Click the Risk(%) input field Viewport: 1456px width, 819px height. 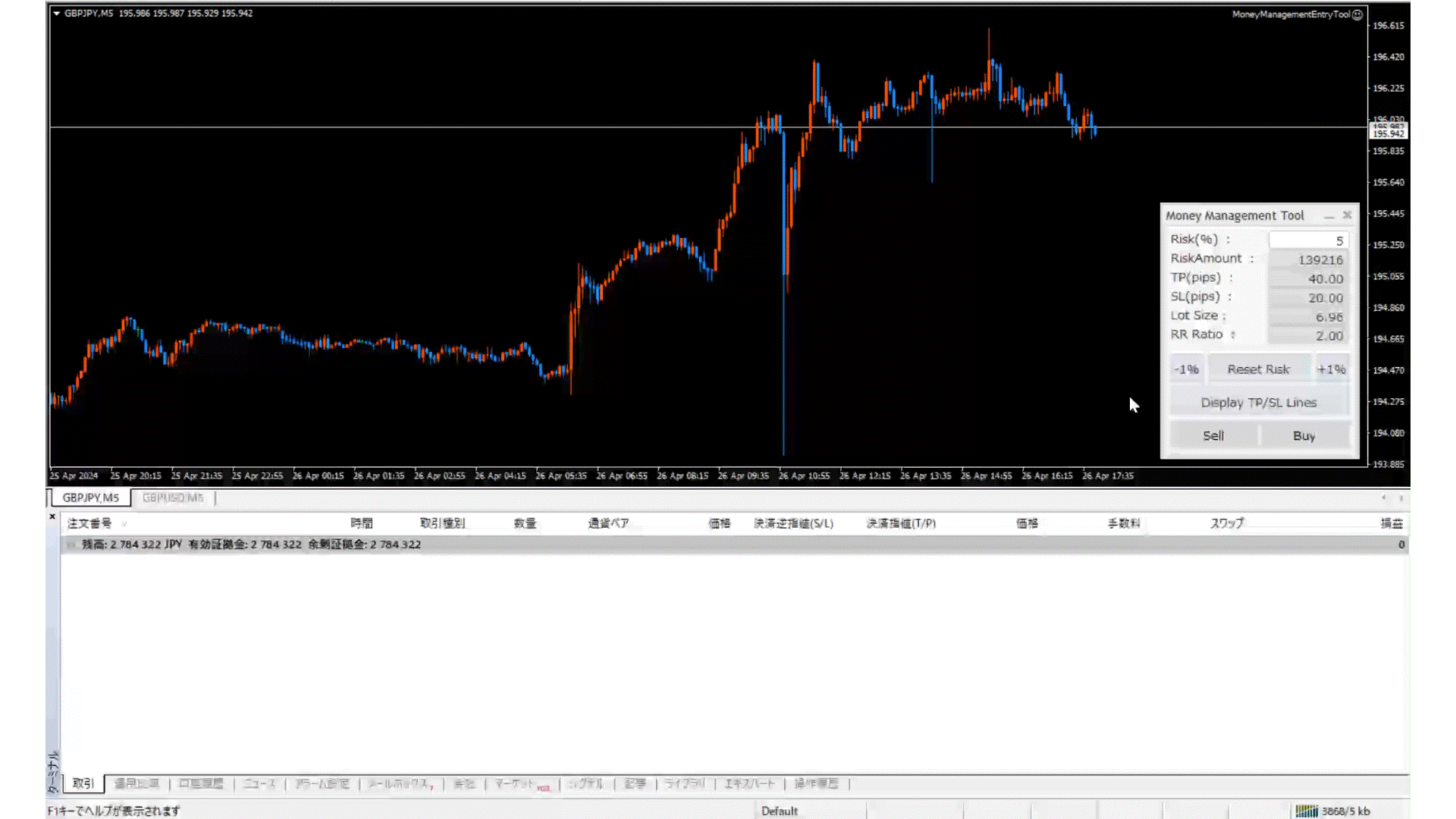coord(1307,240)
